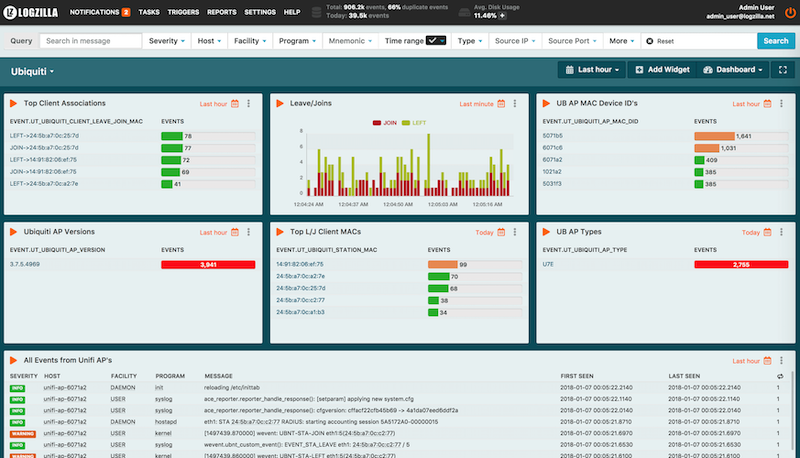Open calendar icon in All Events widget
This screenshot has width=800, height=458.
click(767, 361)
